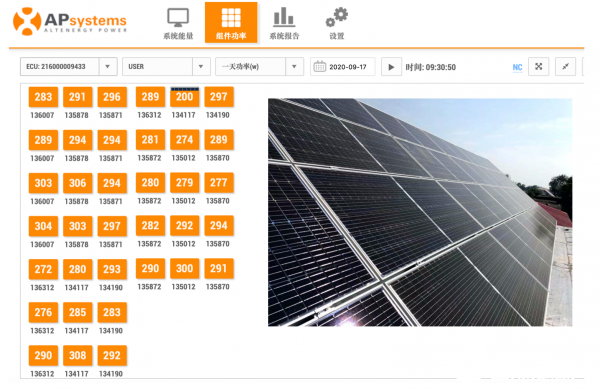
Task: Click the 时间: 09:30:50 time label
Action: [x=430, y=67]
